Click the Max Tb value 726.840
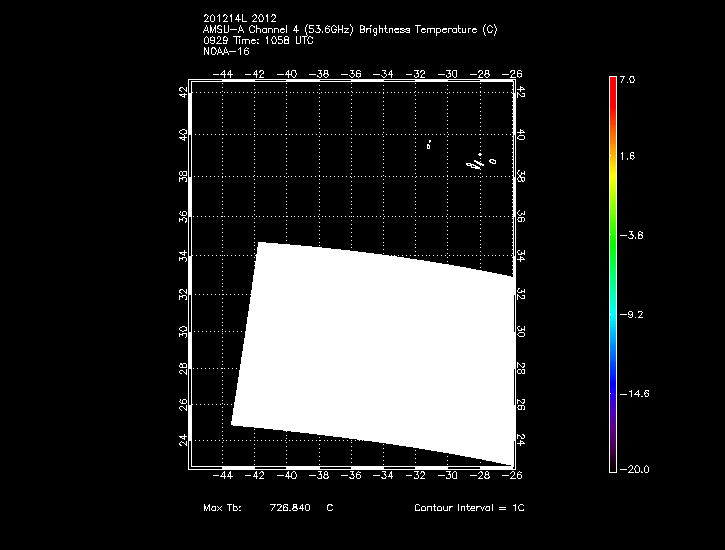725x550 pixels. [x=290, y=509]
